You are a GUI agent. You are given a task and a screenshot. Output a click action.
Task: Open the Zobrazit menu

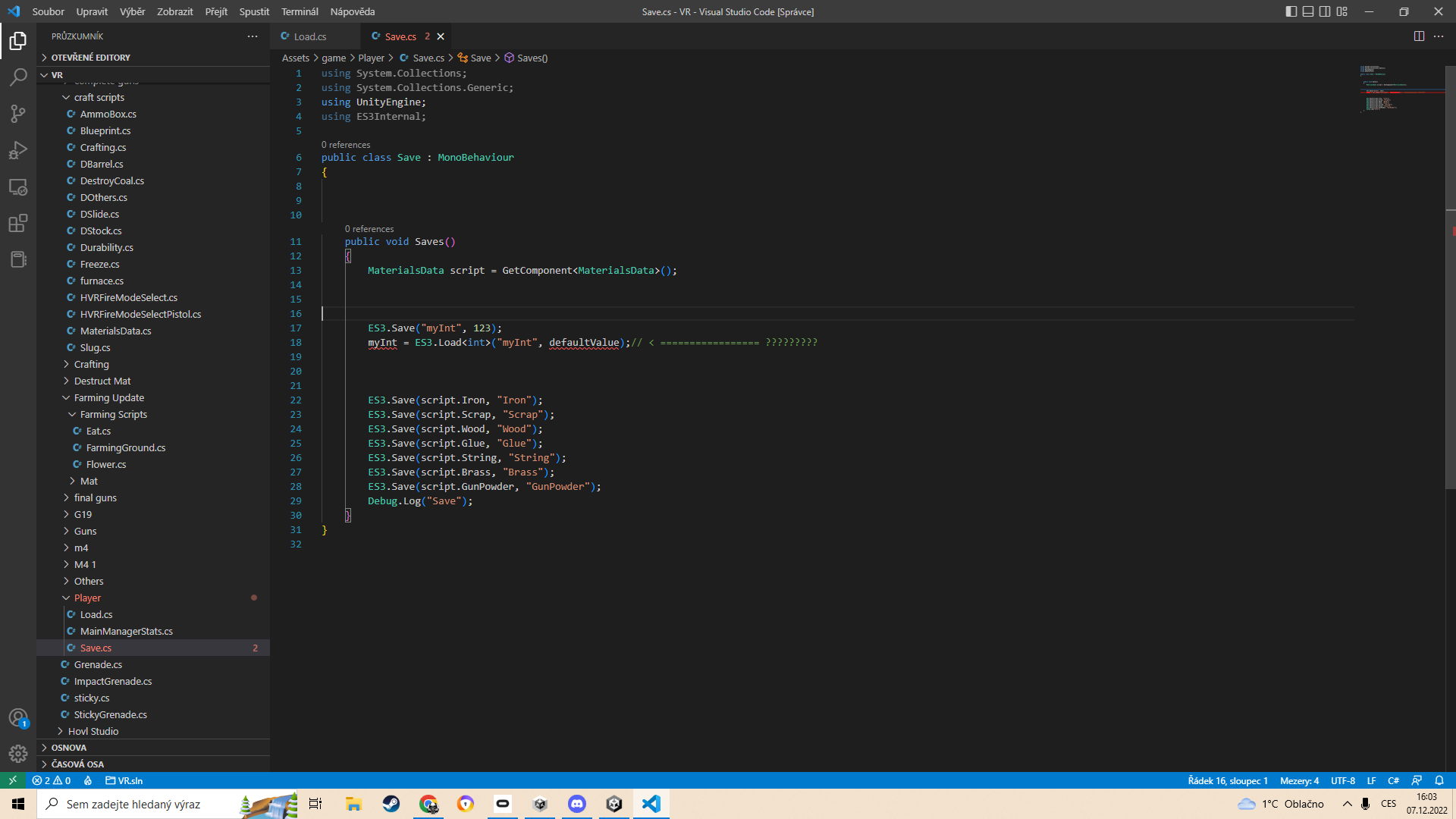click(x=174, y=11)
